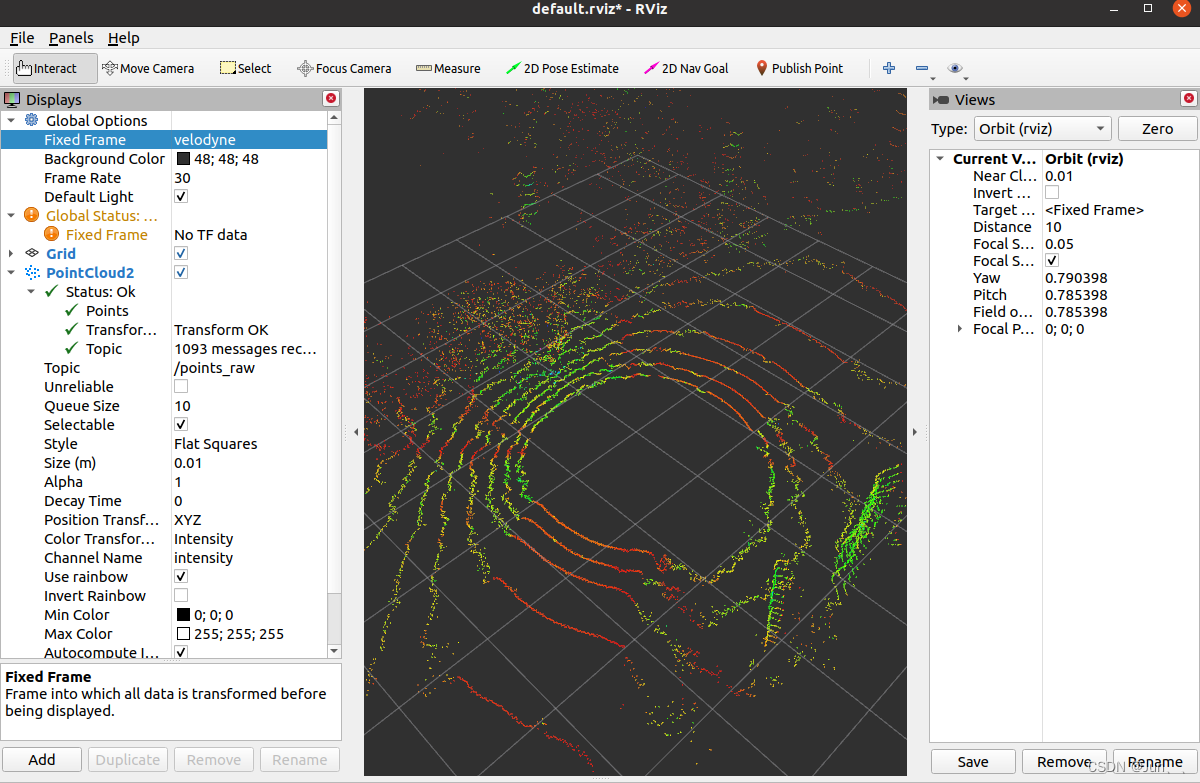Screen dimensions: 1200x783
Task: Click the minus remove-tool icon
Action: (x=922, y=68)
